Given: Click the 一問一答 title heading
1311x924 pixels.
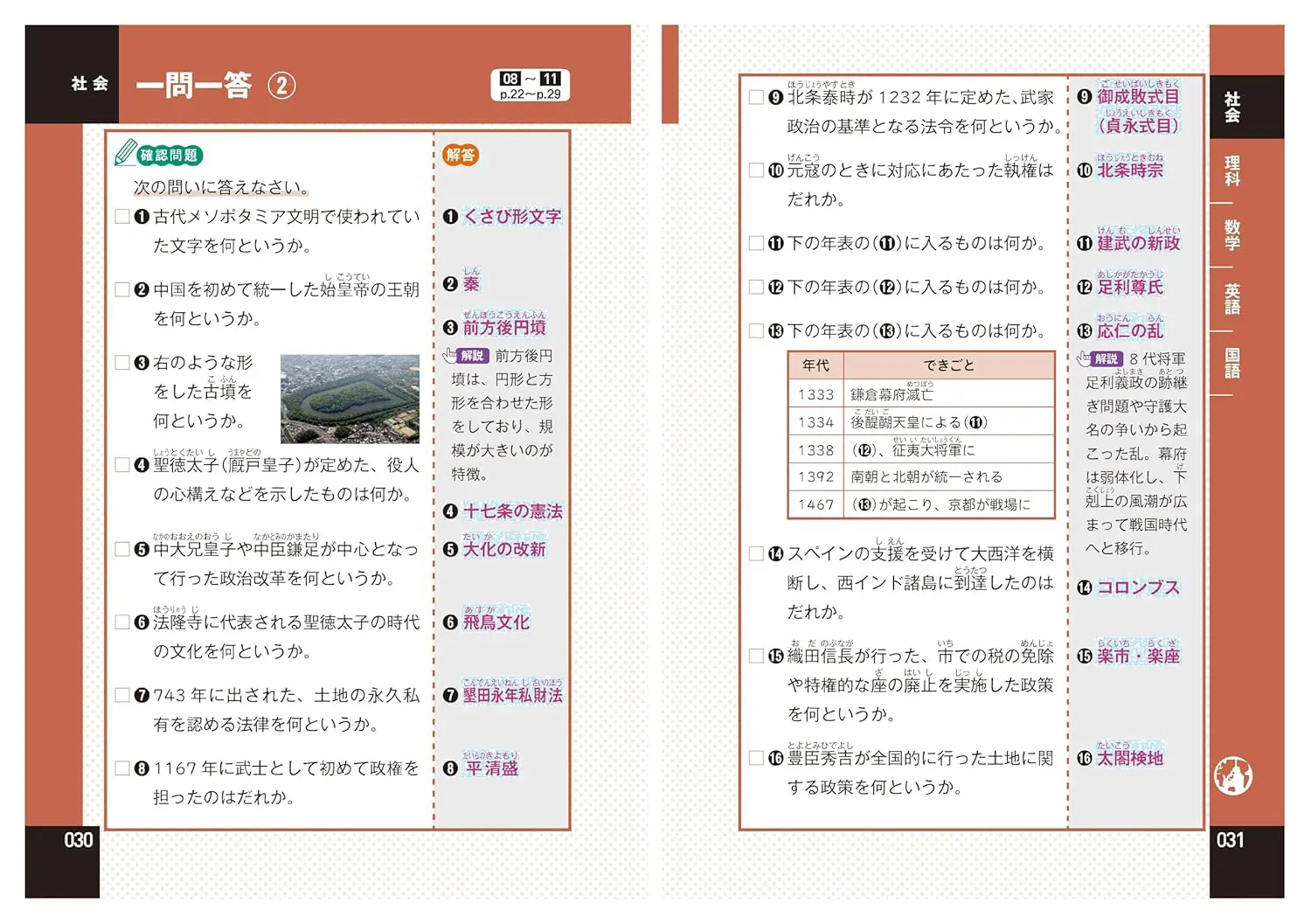Looking at the screenshot, I should click(x=194, y=86).
